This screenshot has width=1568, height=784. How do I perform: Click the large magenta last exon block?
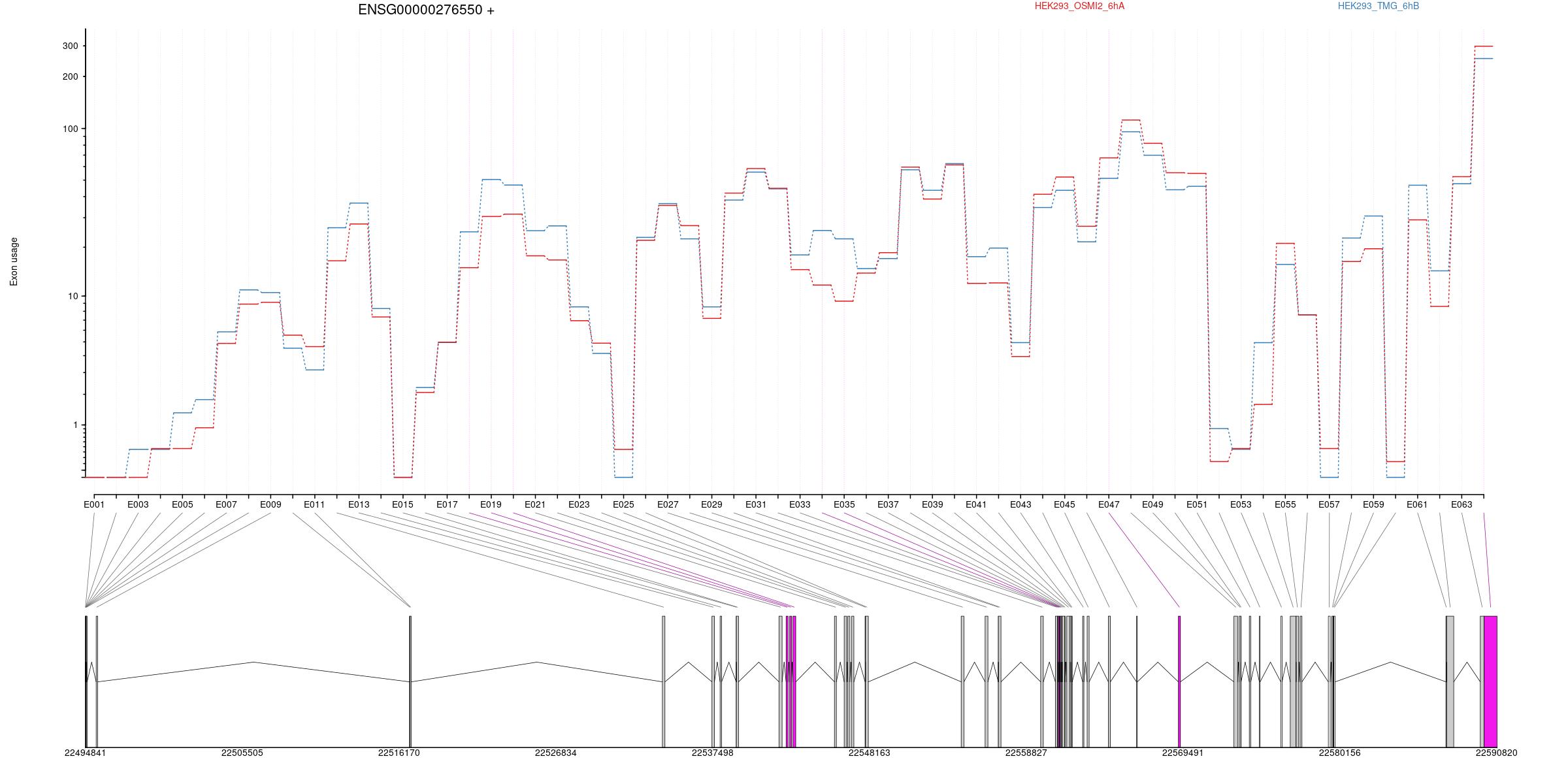[1490, 681]
